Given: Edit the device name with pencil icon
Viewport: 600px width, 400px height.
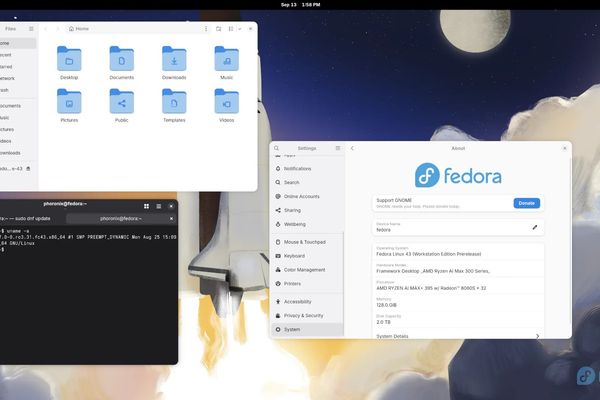Looking at the screenshot, I should click(535, 227).
